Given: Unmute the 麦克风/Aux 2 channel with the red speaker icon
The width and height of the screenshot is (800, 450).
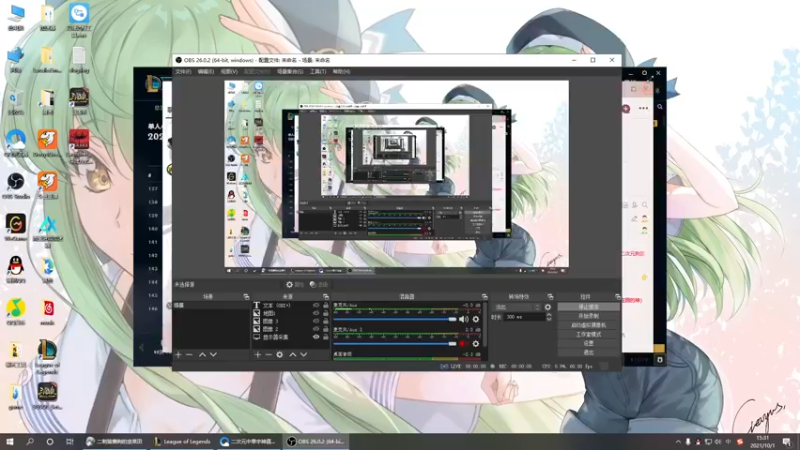Looking at the screenshot, I should pos(463,344).
